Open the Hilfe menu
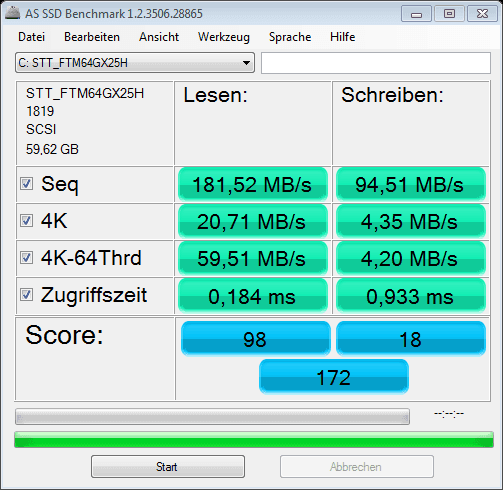 tap(343, 37)
